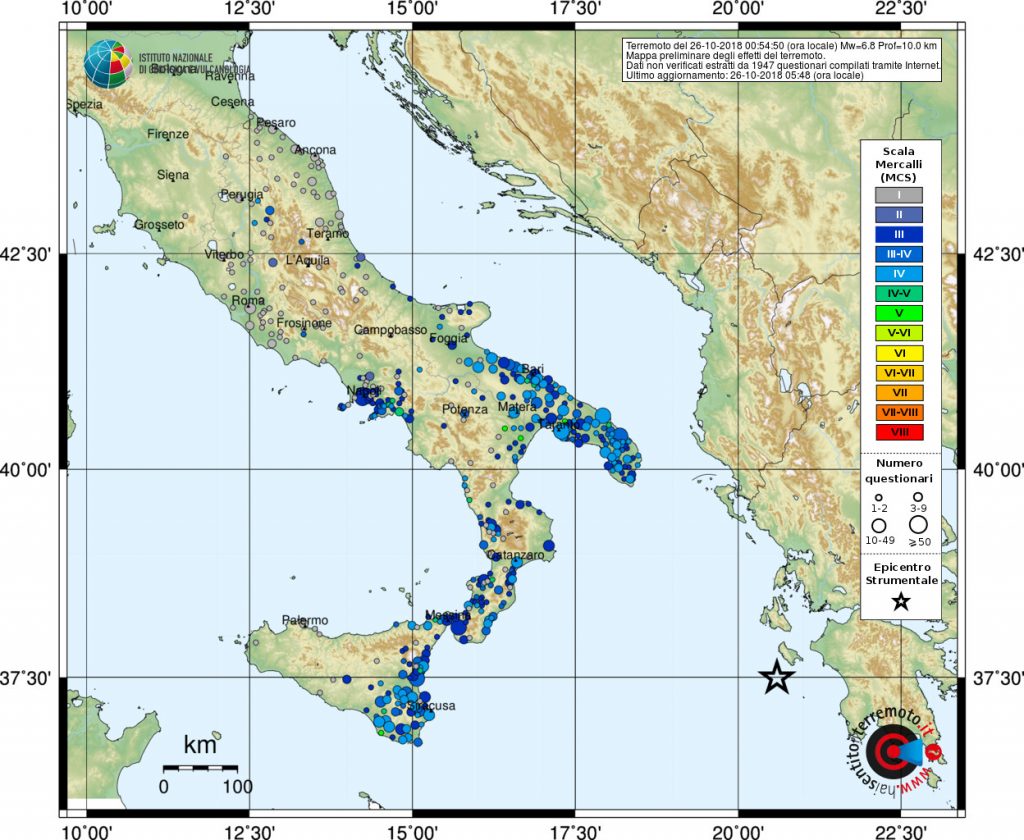Click the km scale bar
This screenshot has width=1024, height=840.
[200, 768]
